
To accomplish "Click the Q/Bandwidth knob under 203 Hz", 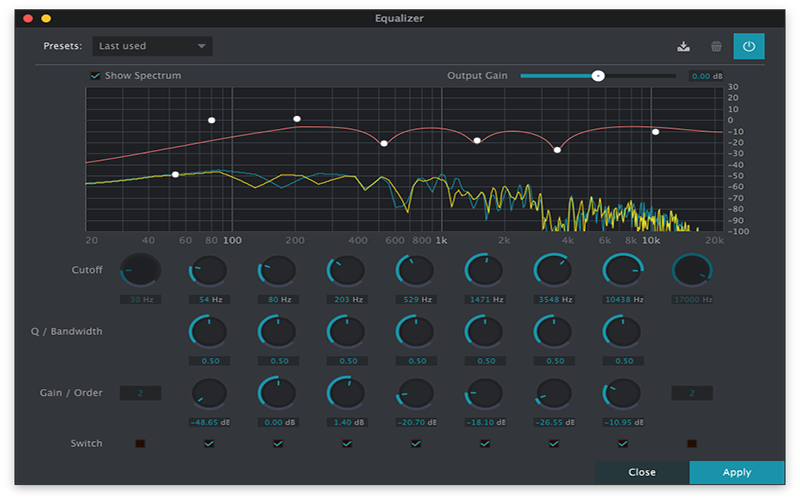I will (x=347, y=332).
